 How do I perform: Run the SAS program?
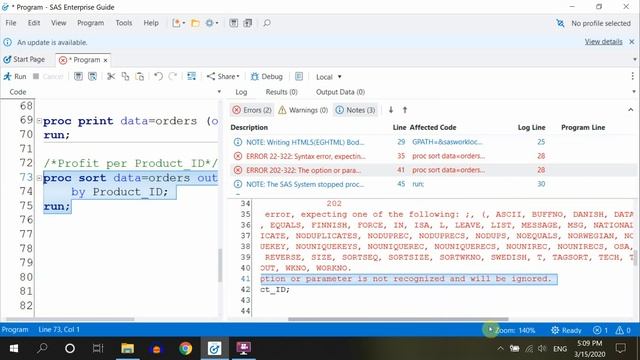coord(15,77)
